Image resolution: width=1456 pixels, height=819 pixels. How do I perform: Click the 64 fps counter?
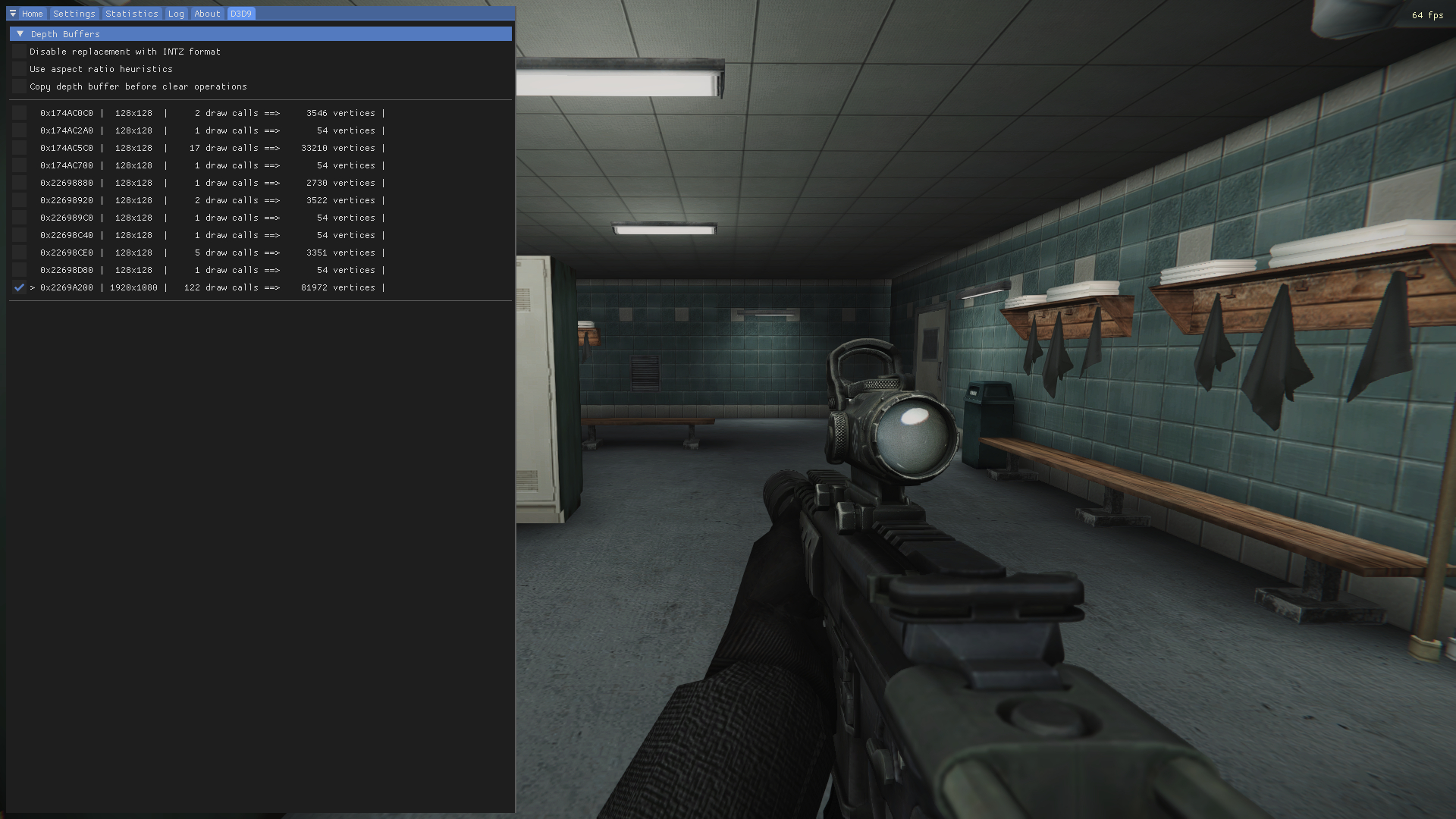pyautogui.click(x=1427, y=15)
